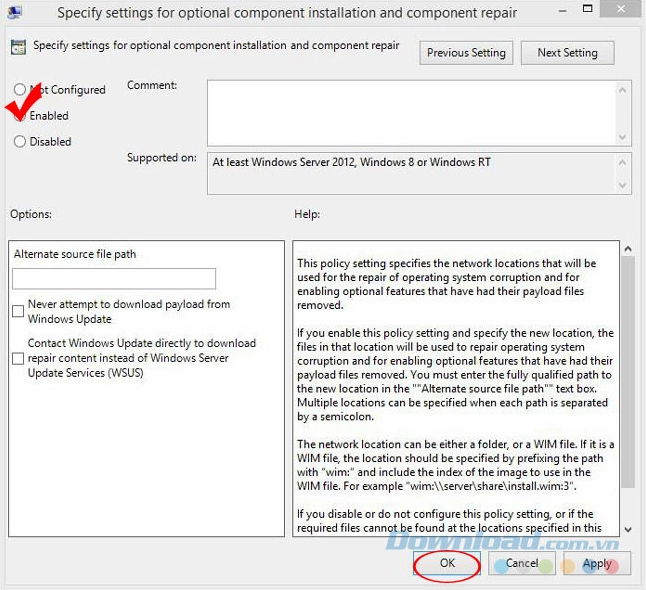Select the Disabled radio button
The width and height of the screenshot is (646, 590).
pos(20,142)
